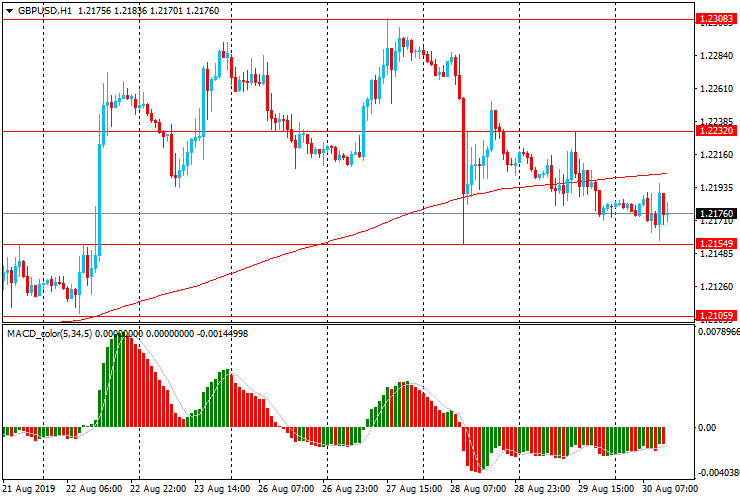Click the 22 Aug 06:00 time label

[94, 489]
